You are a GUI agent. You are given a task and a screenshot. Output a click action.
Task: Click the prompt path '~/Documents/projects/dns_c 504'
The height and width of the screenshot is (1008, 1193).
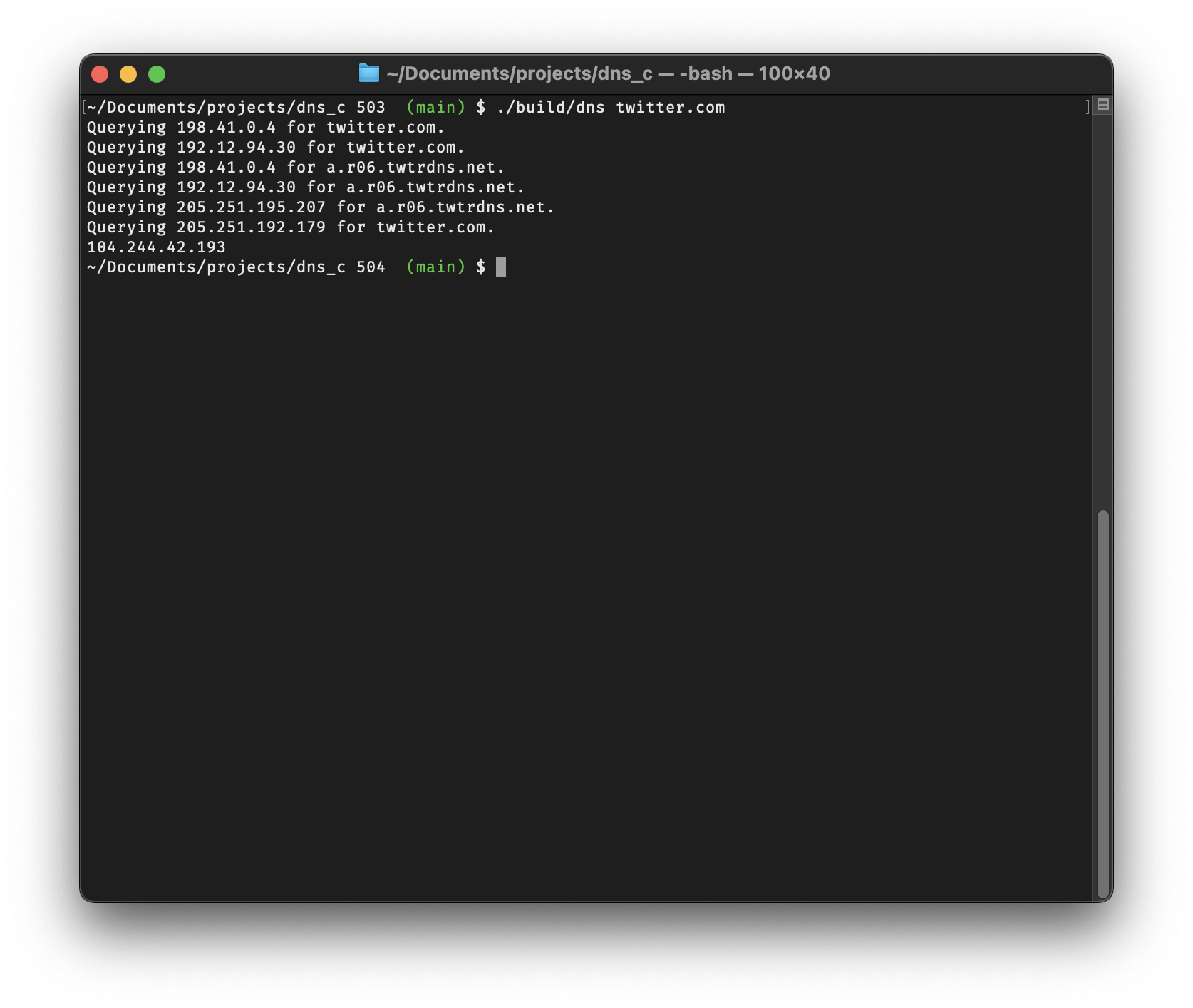pyautogui.click(x=236, y=267)
